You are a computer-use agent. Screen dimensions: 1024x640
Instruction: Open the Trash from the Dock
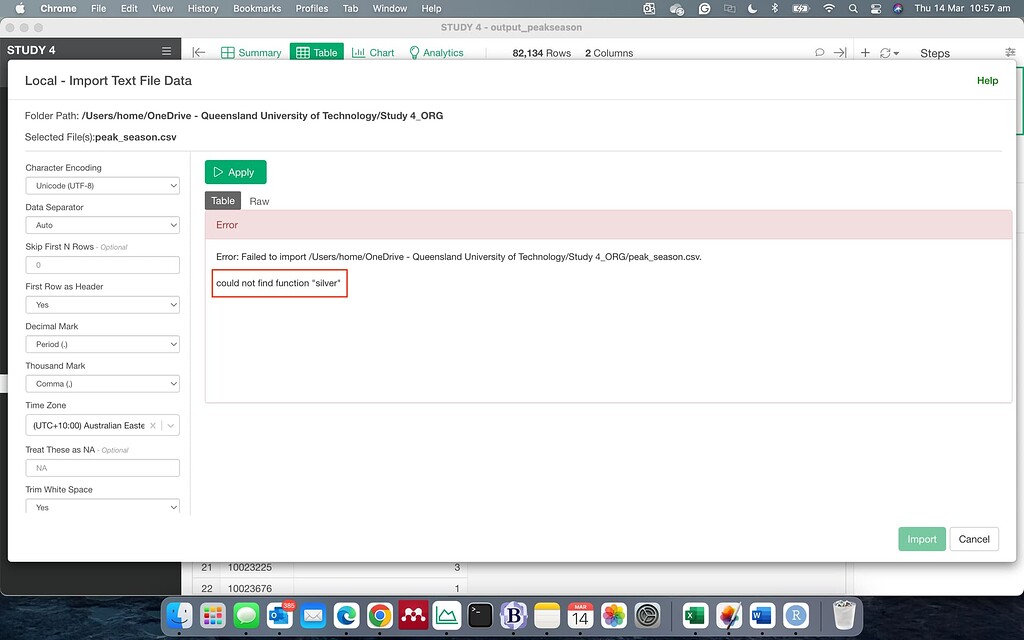click(x=843, y=615)
